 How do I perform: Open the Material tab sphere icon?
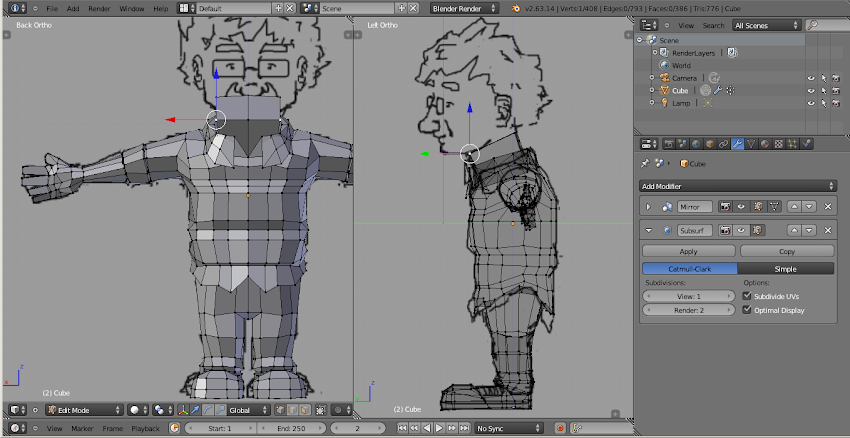(765, 144)
